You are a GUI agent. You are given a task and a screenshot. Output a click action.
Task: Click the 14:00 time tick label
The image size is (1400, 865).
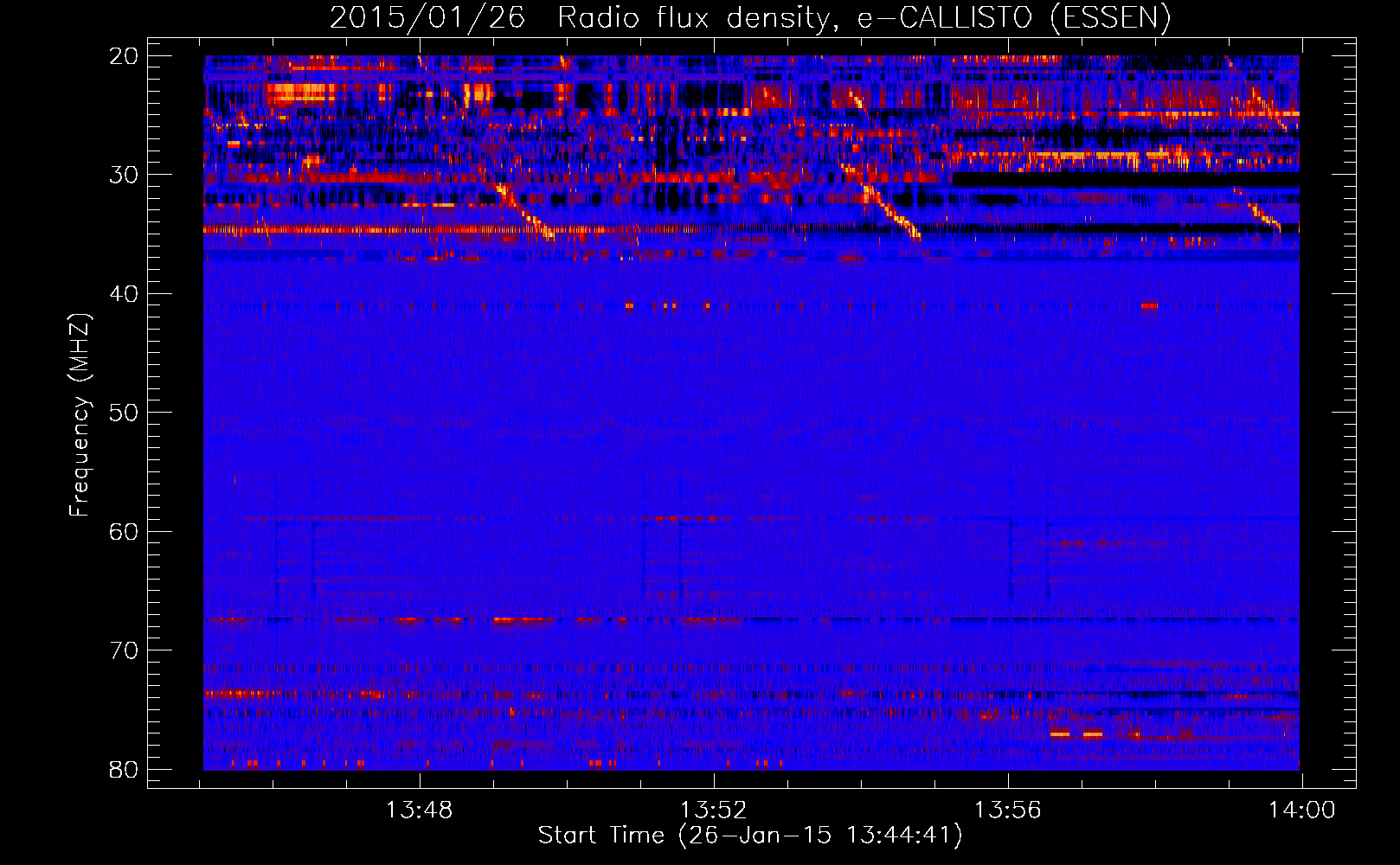(1302, 811)
